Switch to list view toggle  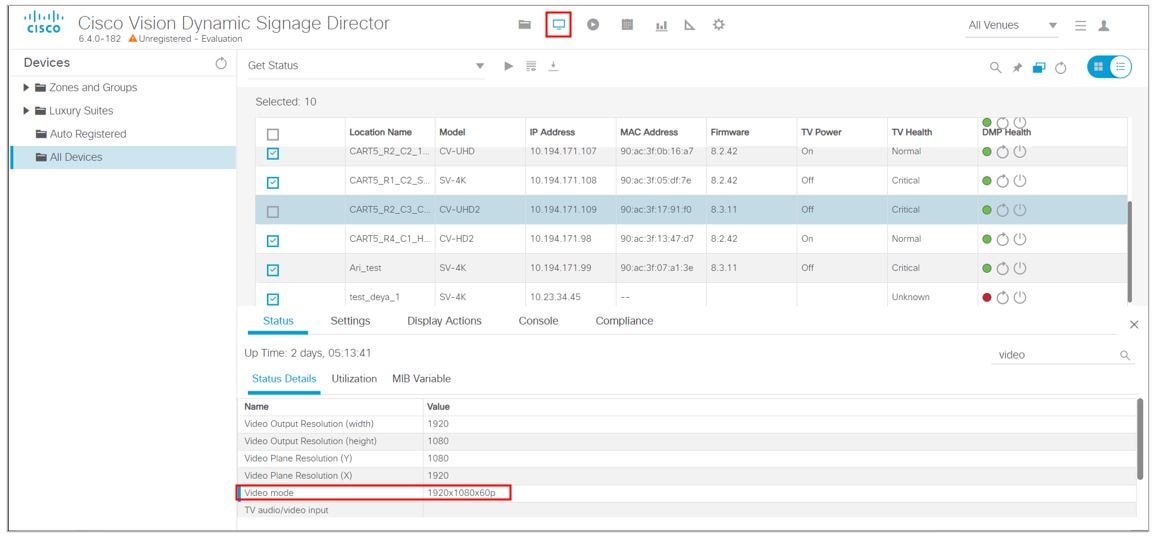tap(1121, 67)
